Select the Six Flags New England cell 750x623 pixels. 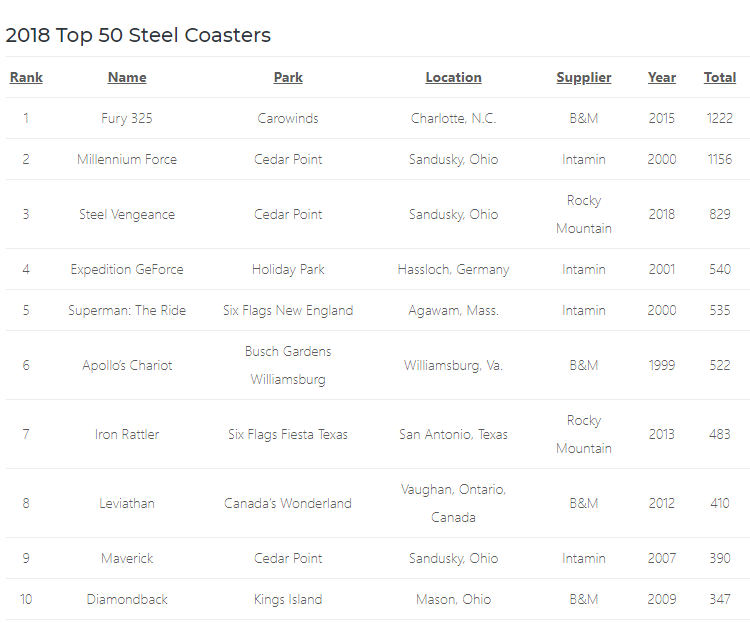point(288,311)
